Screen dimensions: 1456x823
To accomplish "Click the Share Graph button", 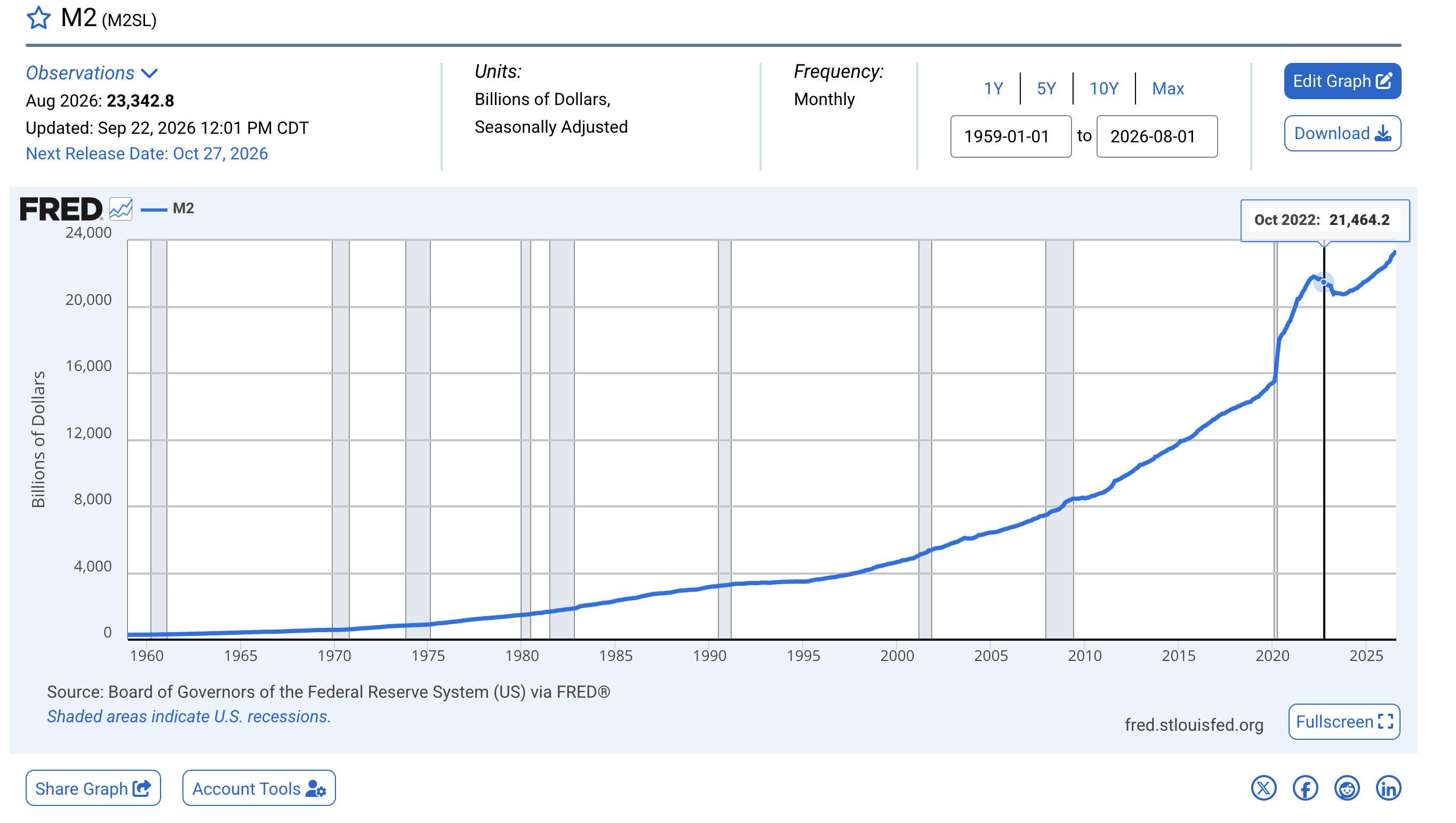I will [93, 788].
